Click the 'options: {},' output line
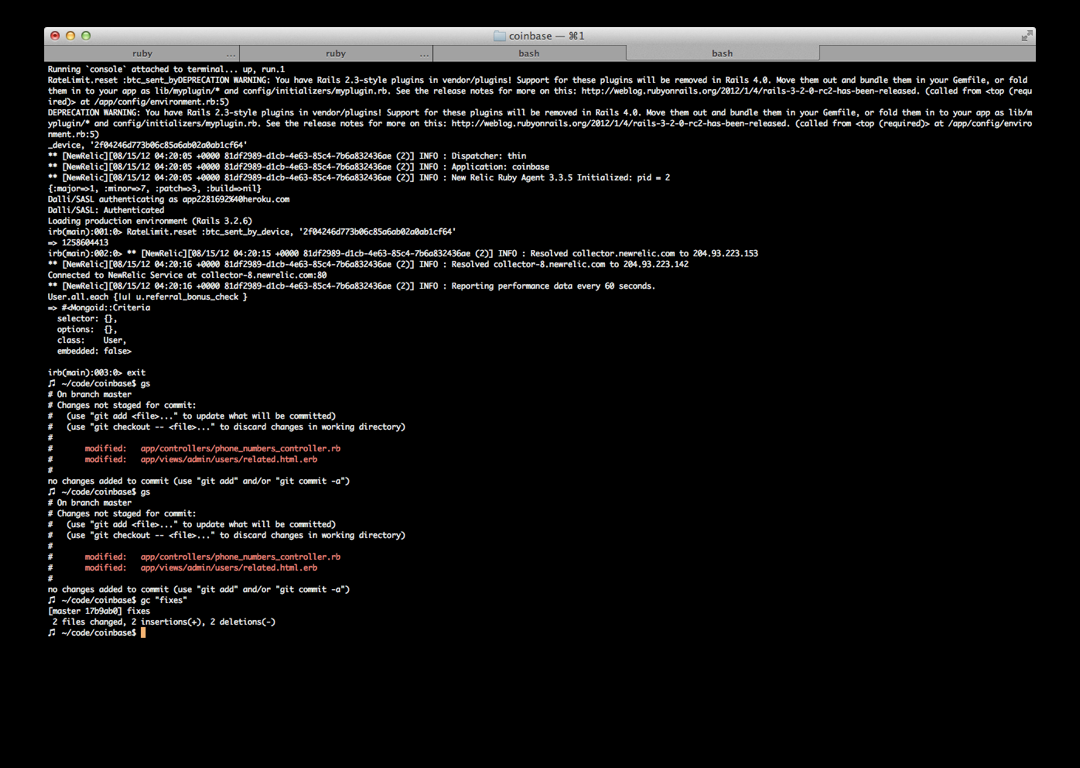This screenshot has width=1080, height=768. pos(87,329)
